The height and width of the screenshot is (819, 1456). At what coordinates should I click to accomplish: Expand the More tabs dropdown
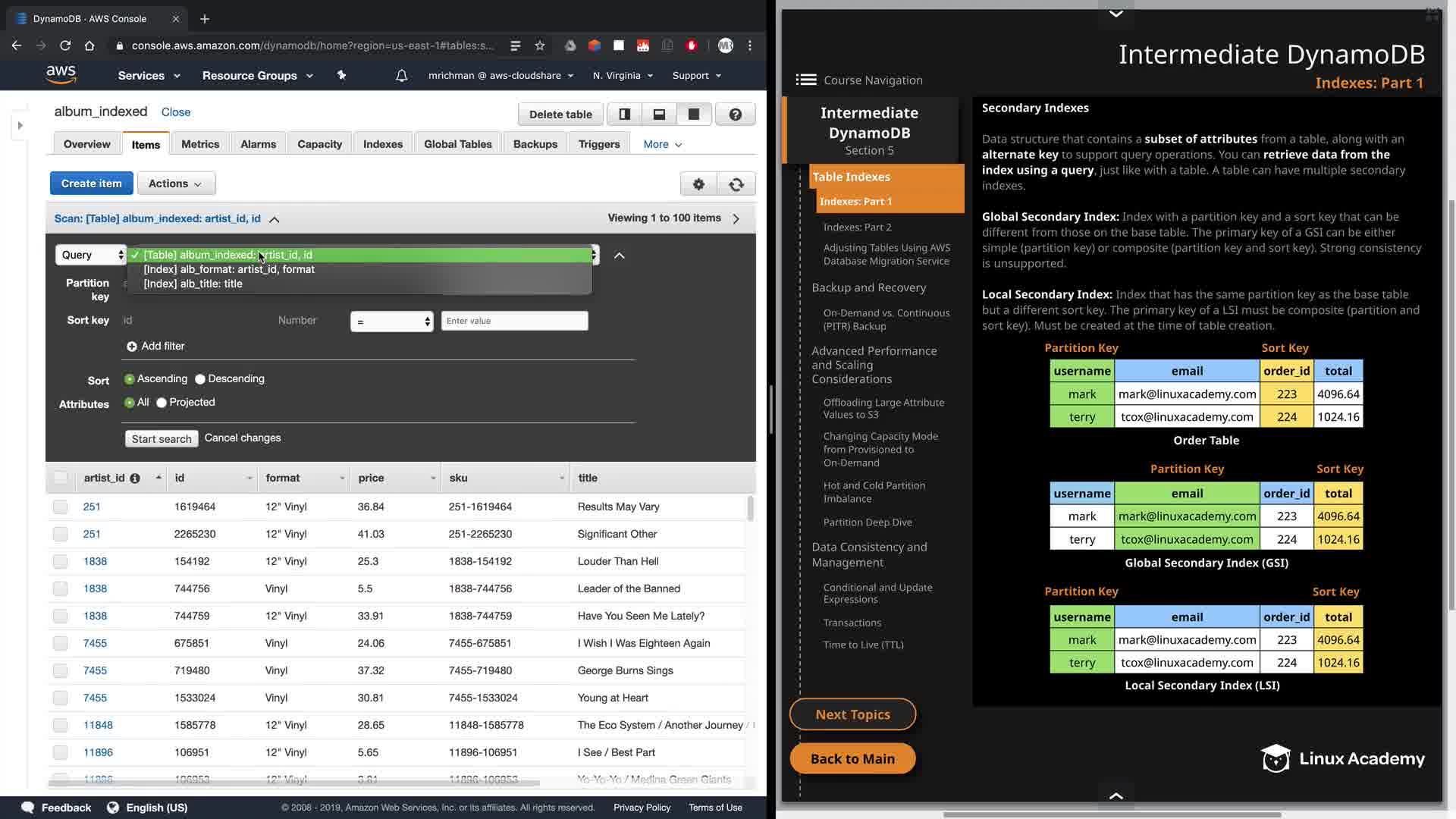click(662, 144)
